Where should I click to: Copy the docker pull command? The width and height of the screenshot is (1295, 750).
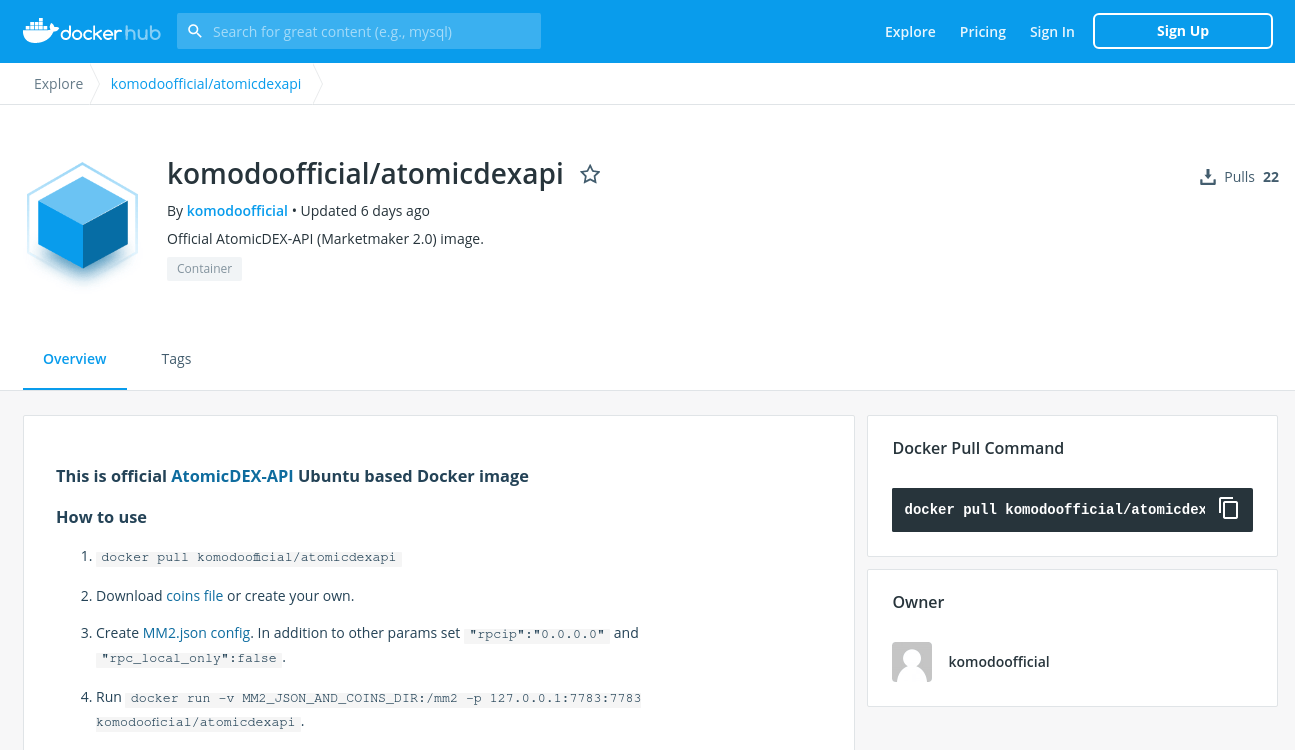[x=1229, y=509]
